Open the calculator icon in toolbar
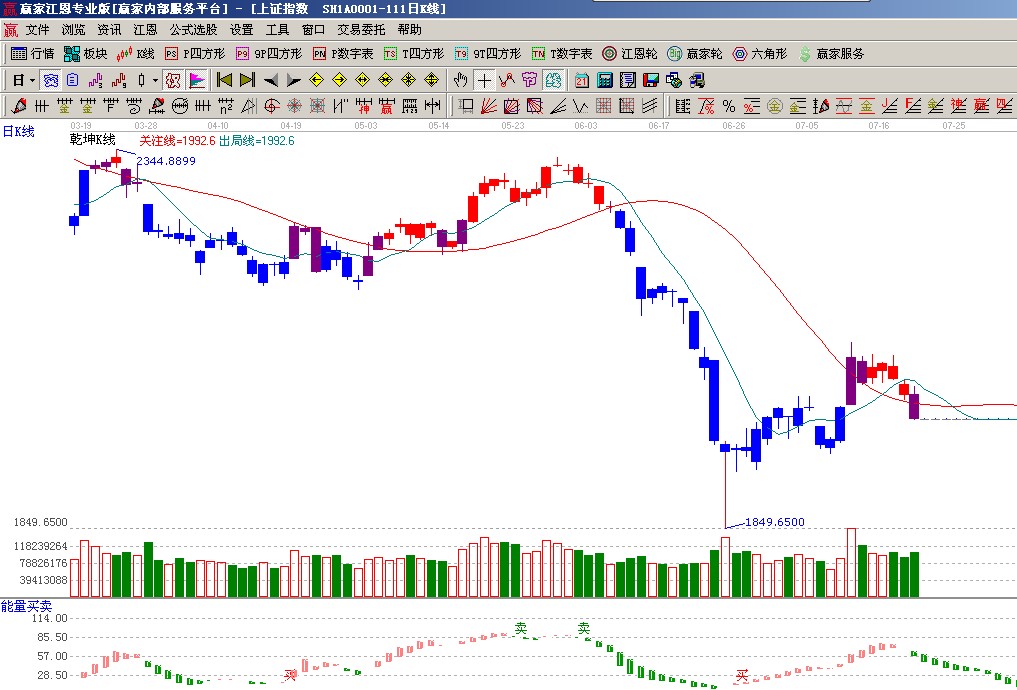Screen dimensions: 1017x690 pos(605,80)
